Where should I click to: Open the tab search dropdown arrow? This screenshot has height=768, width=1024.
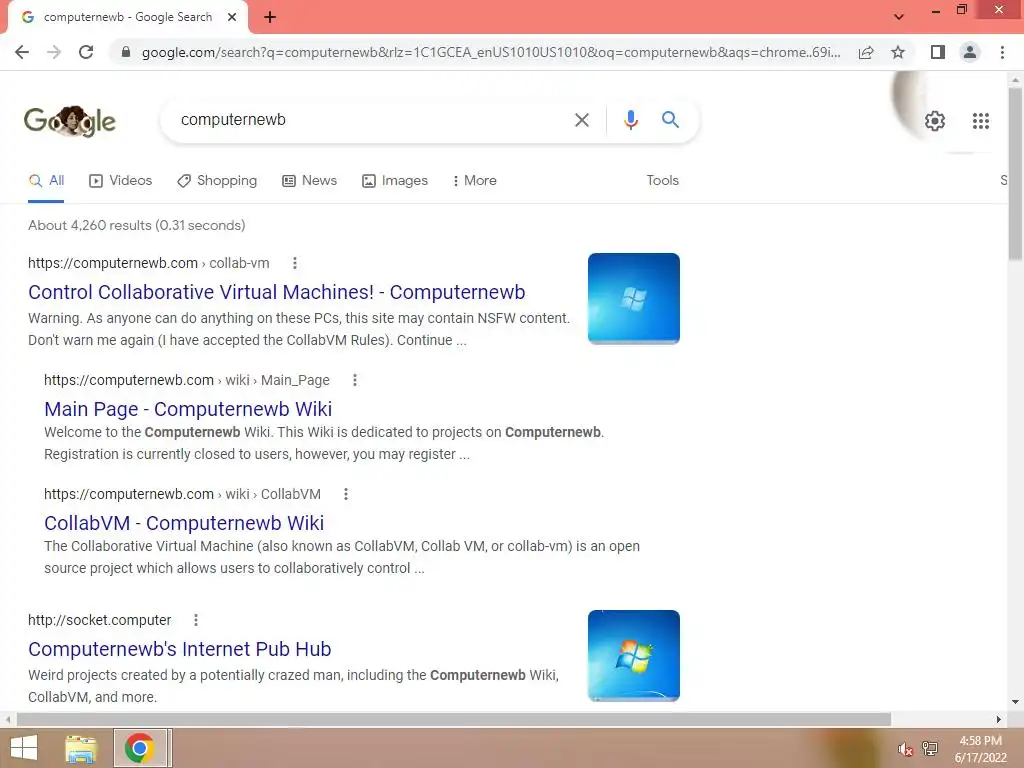(x=899, y=17)
